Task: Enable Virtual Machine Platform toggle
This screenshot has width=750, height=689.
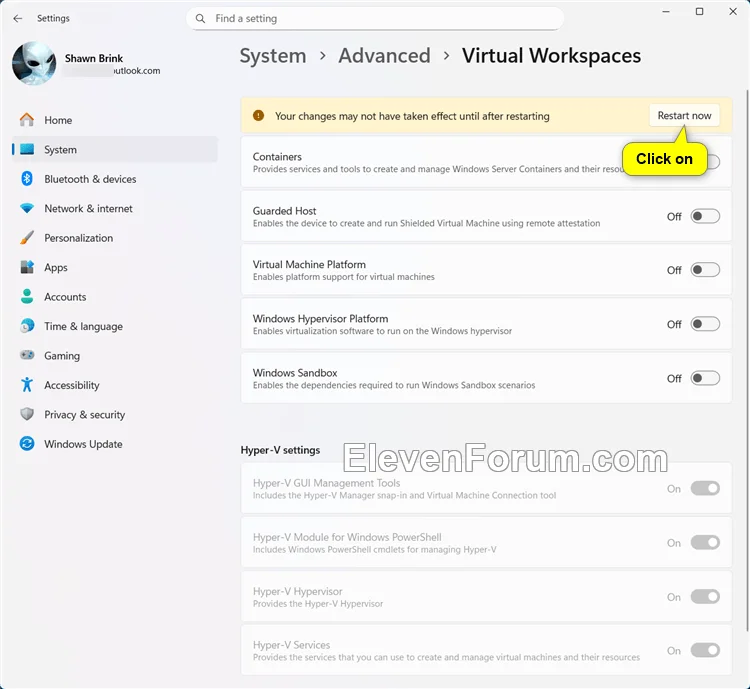Action: pos(705,270)
